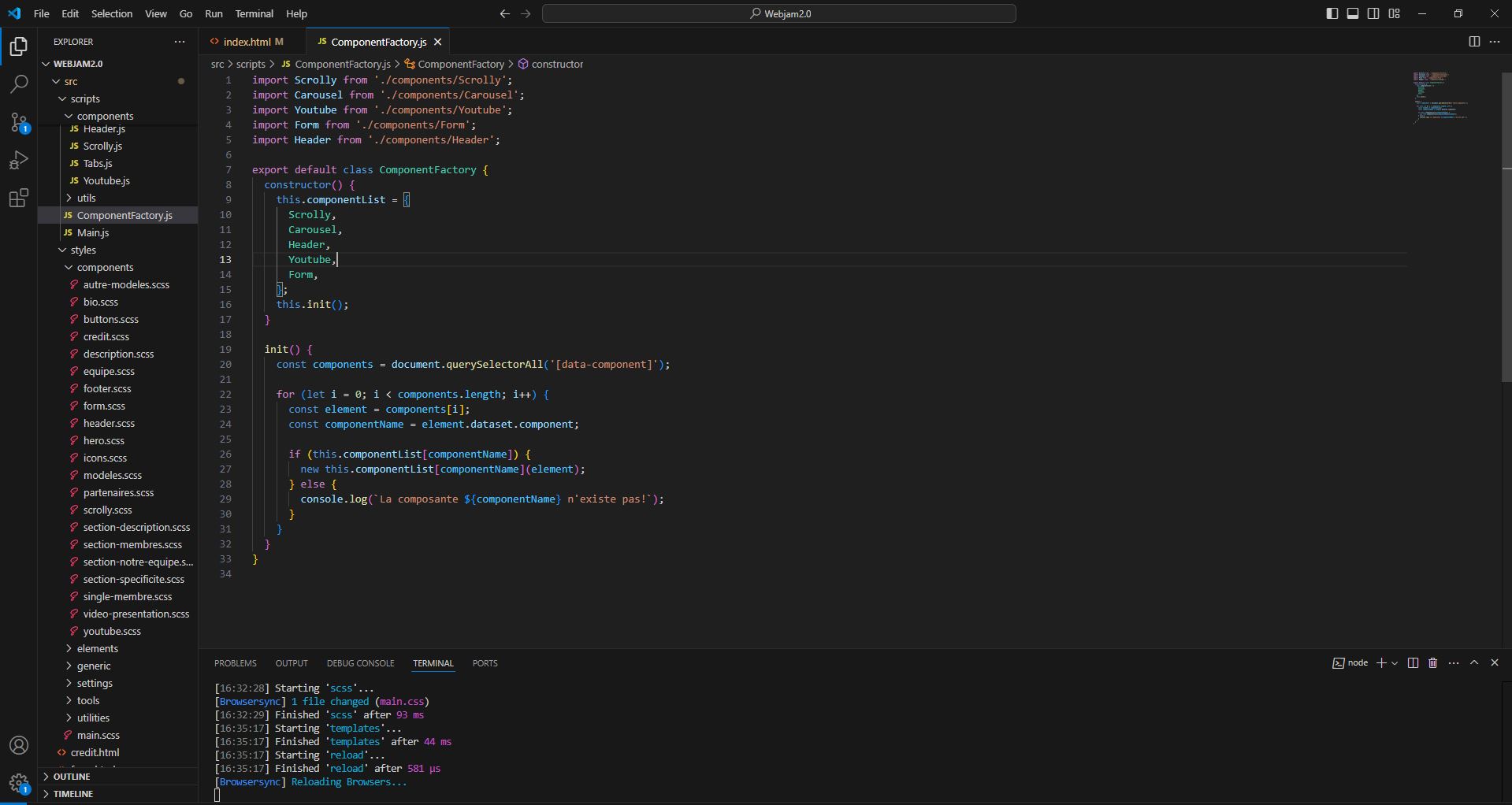Select the node terminal instance
1512x805 pixels.
tap(1350, 663)
